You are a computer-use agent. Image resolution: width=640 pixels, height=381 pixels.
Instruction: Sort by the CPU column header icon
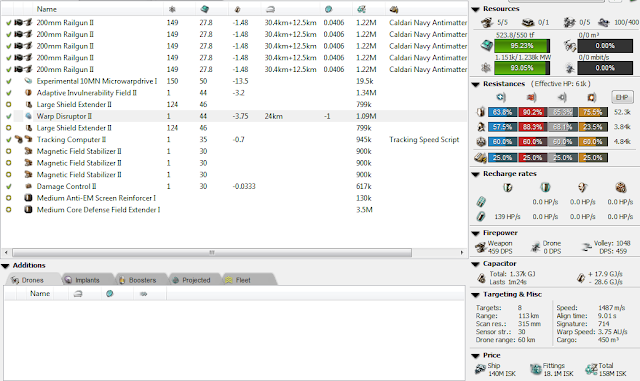coord(204,9)
